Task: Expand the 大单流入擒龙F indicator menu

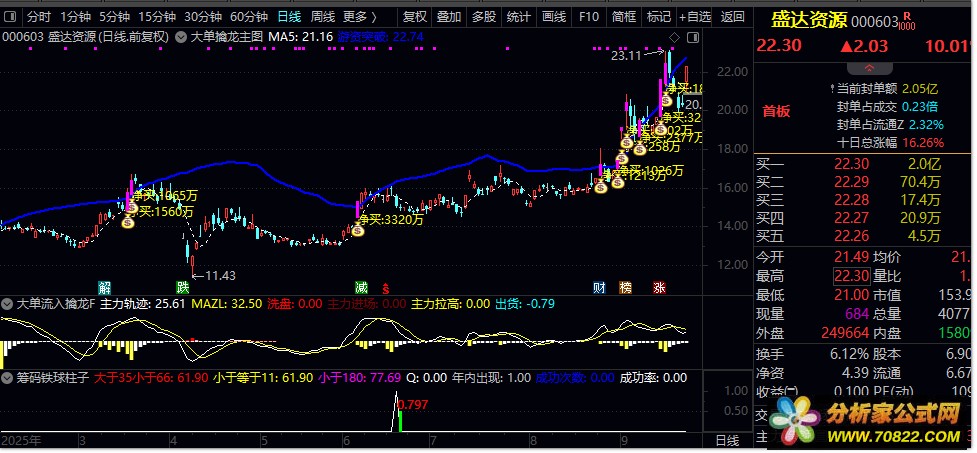Action: [7, 305]
